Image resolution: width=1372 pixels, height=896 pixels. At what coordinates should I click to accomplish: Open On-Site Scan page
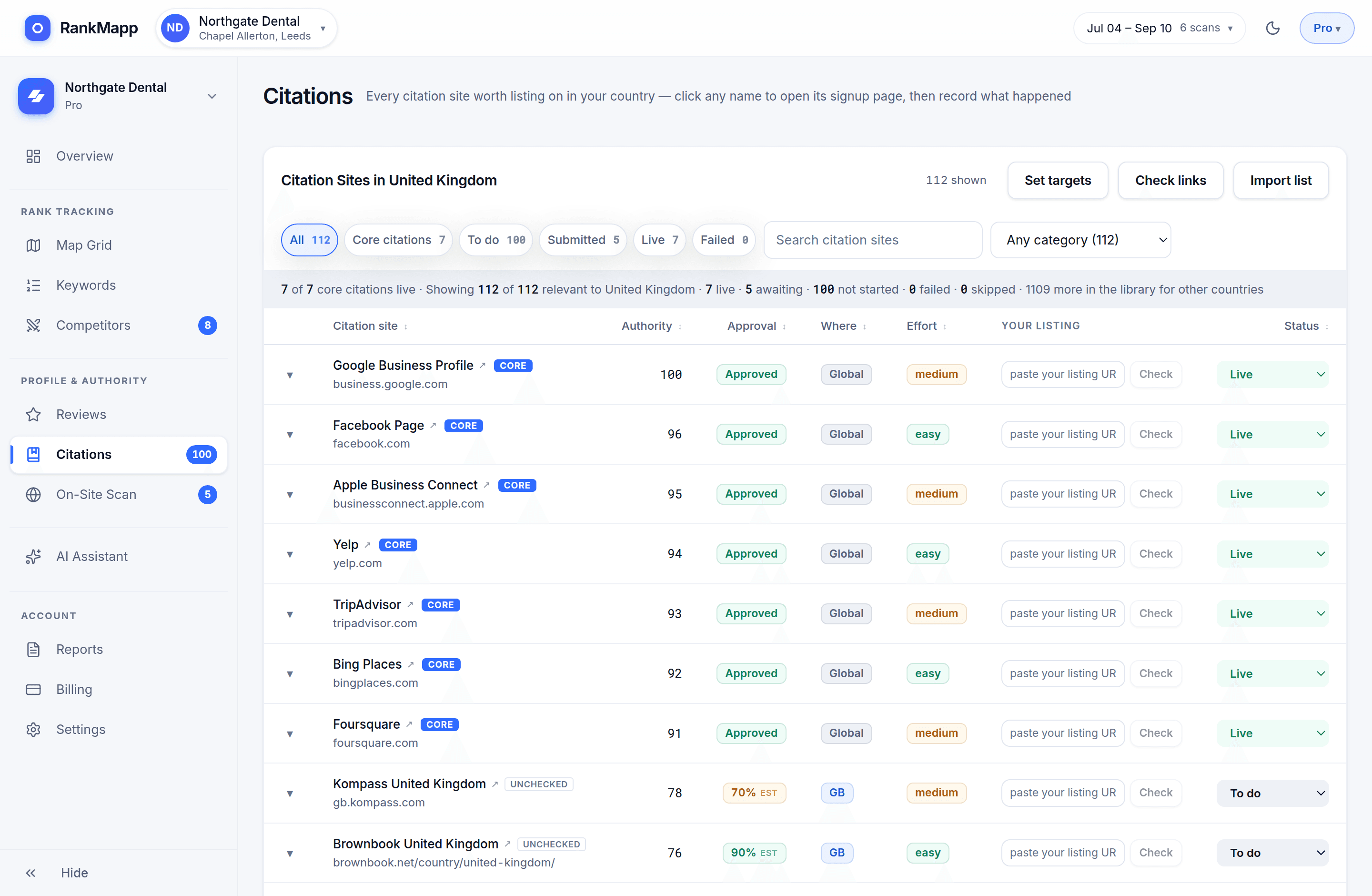click(x=119, y=494)
